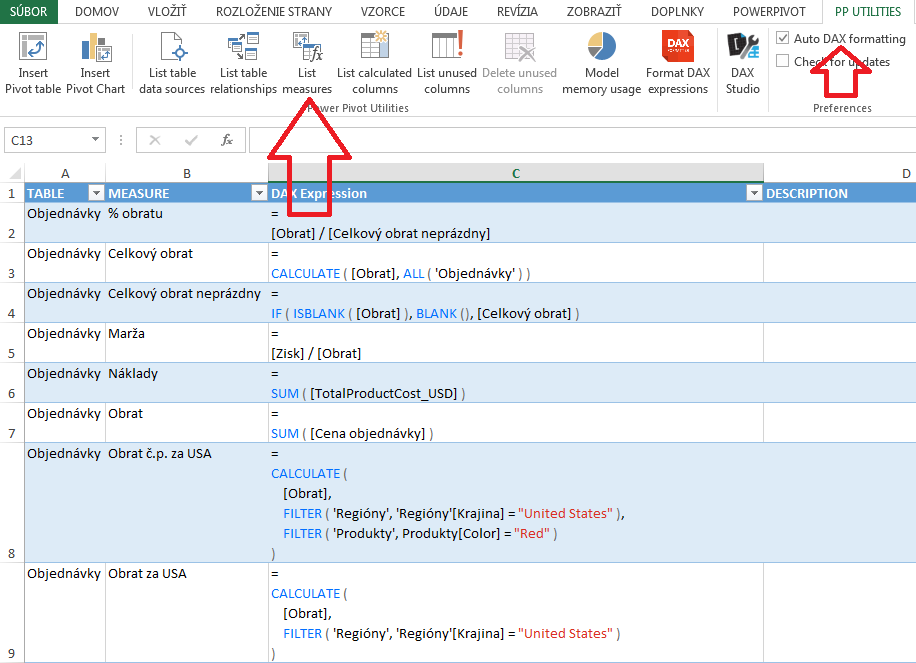This screenshot has width=916, height=663.
Task: Open the TABLE column filter dropdown
Action: (96, 193)
